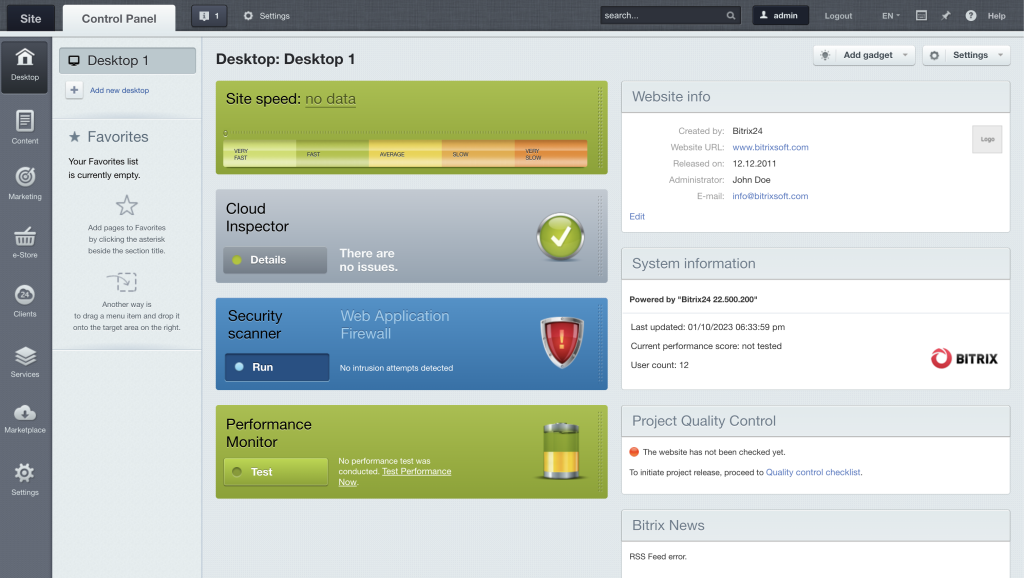The height and width of the screenshot is (578, 1024).
Task: Open the Clients section icon
Action: pyautogui.click(x=25, y=295)
